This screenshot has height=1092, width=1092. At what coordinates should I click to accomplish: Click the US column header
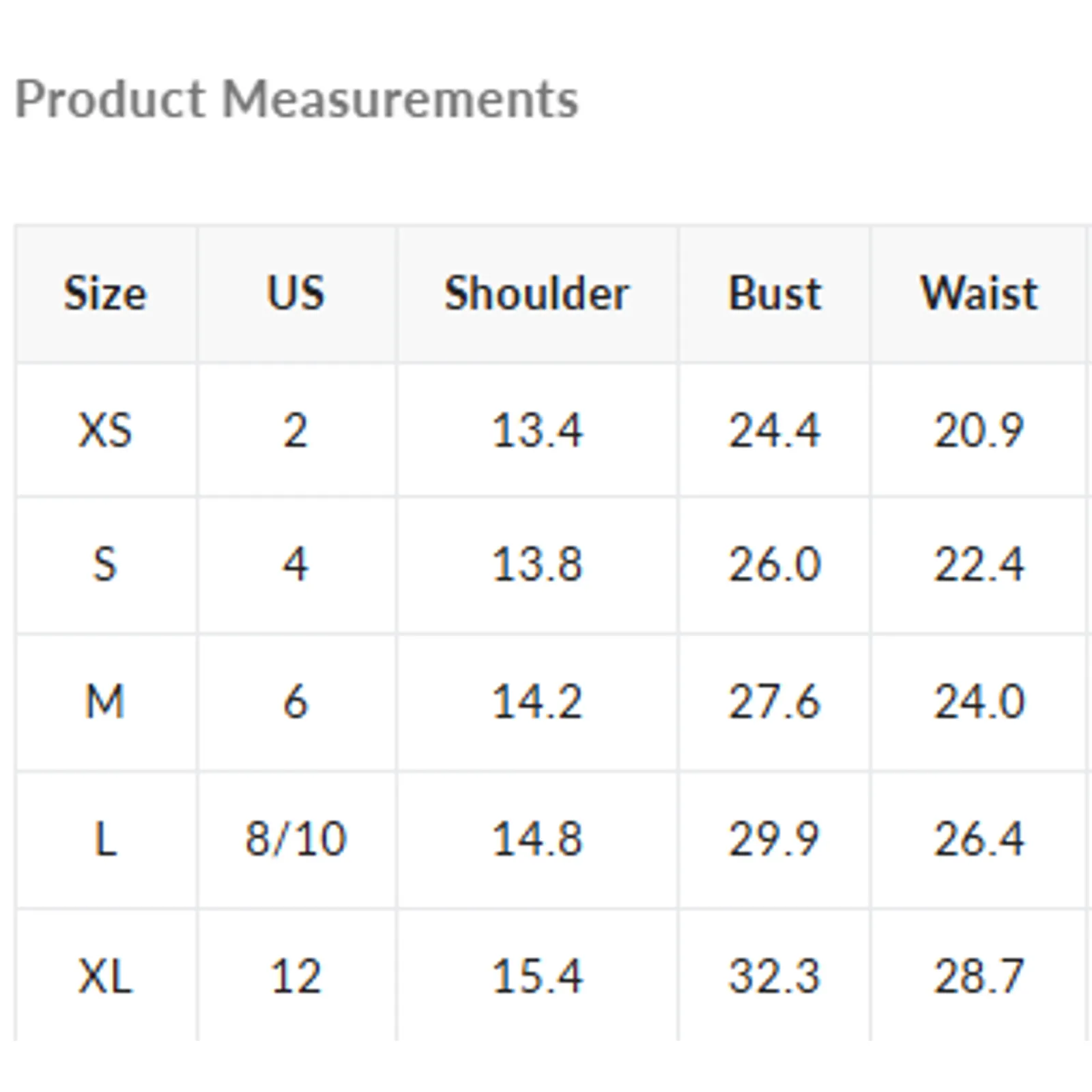(296, 293)
